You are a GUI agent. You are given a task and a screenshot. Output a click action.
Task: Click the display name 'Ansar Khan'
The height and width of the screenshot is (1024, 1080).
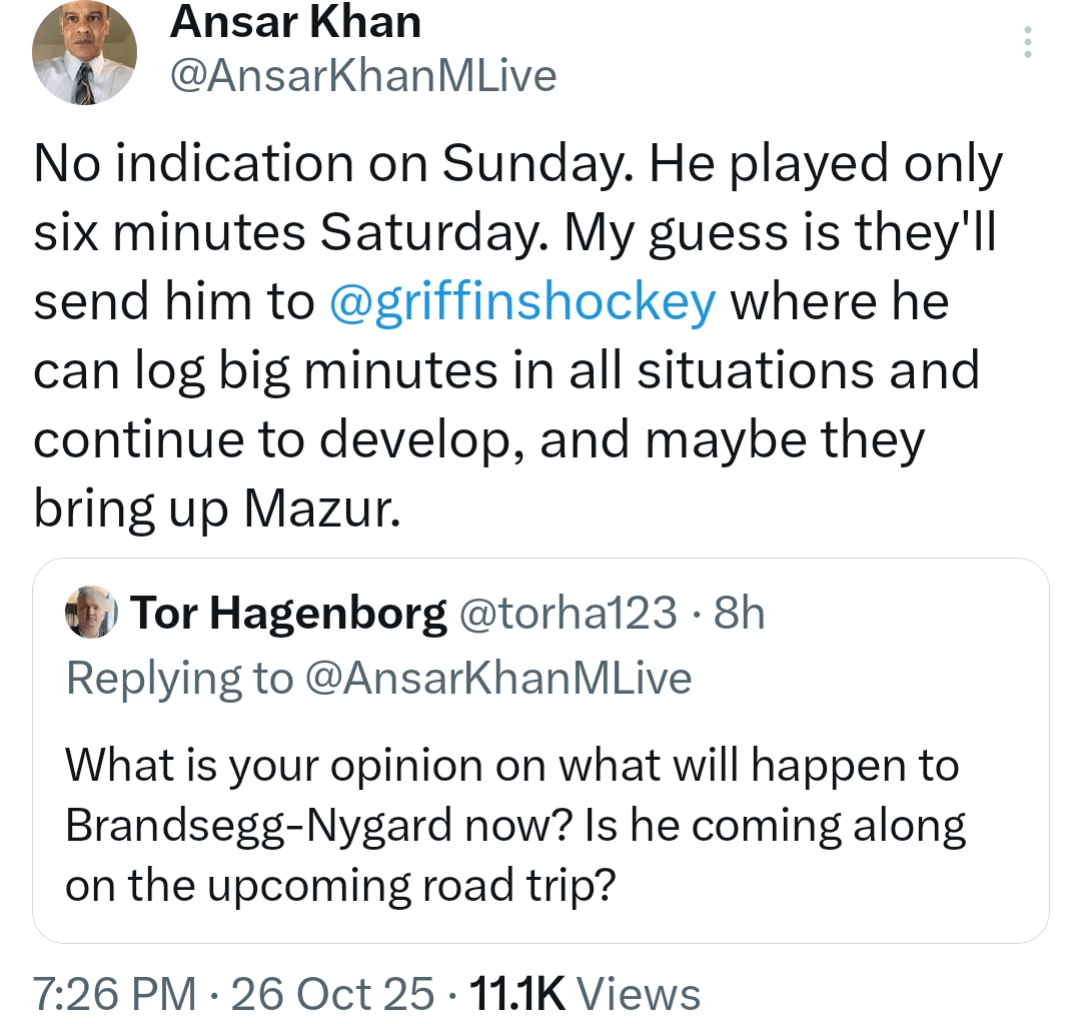[x=296, y=23]
